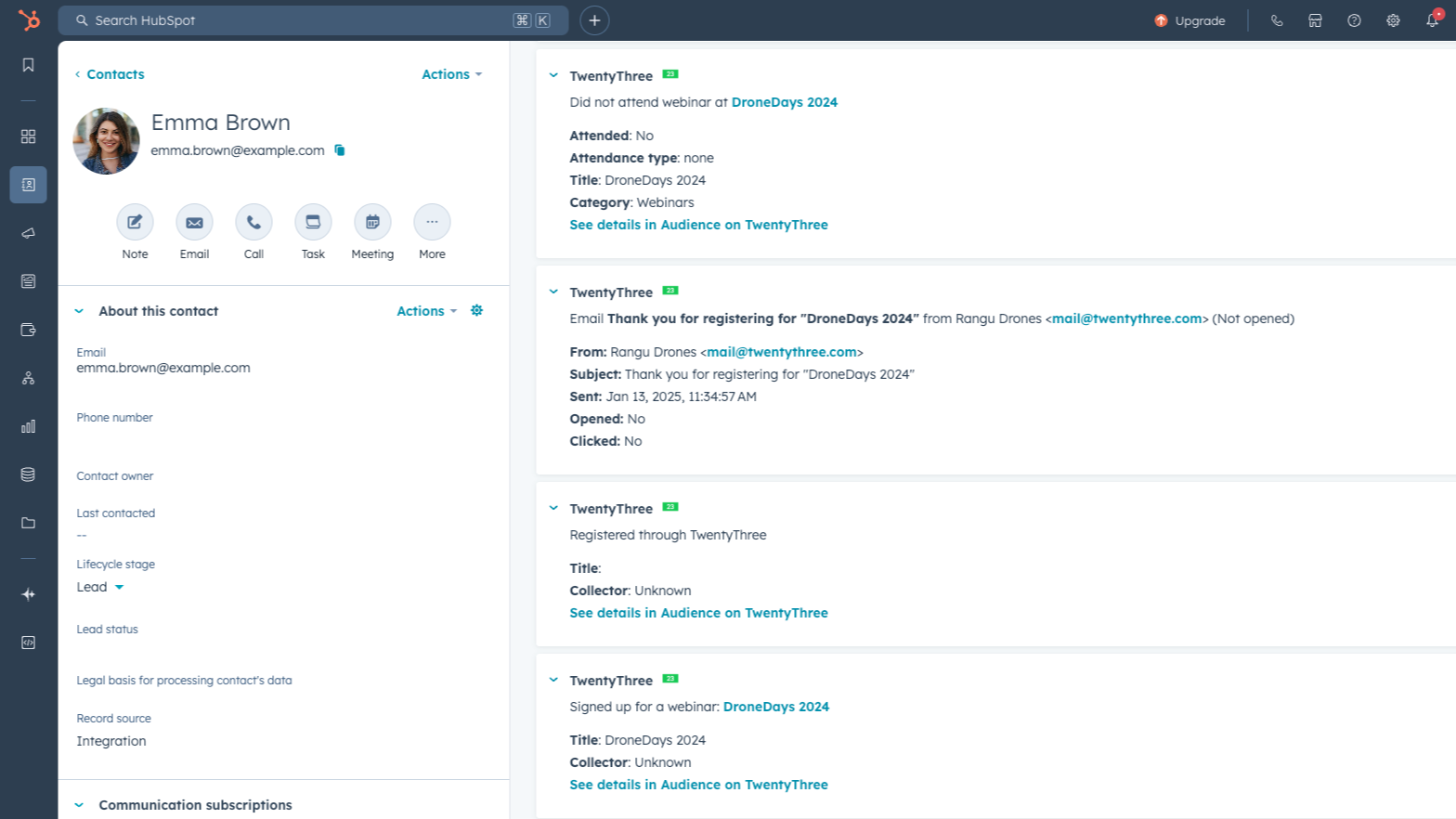Open the DroneDays 2024 link in first card

click(x=784, y=102)
